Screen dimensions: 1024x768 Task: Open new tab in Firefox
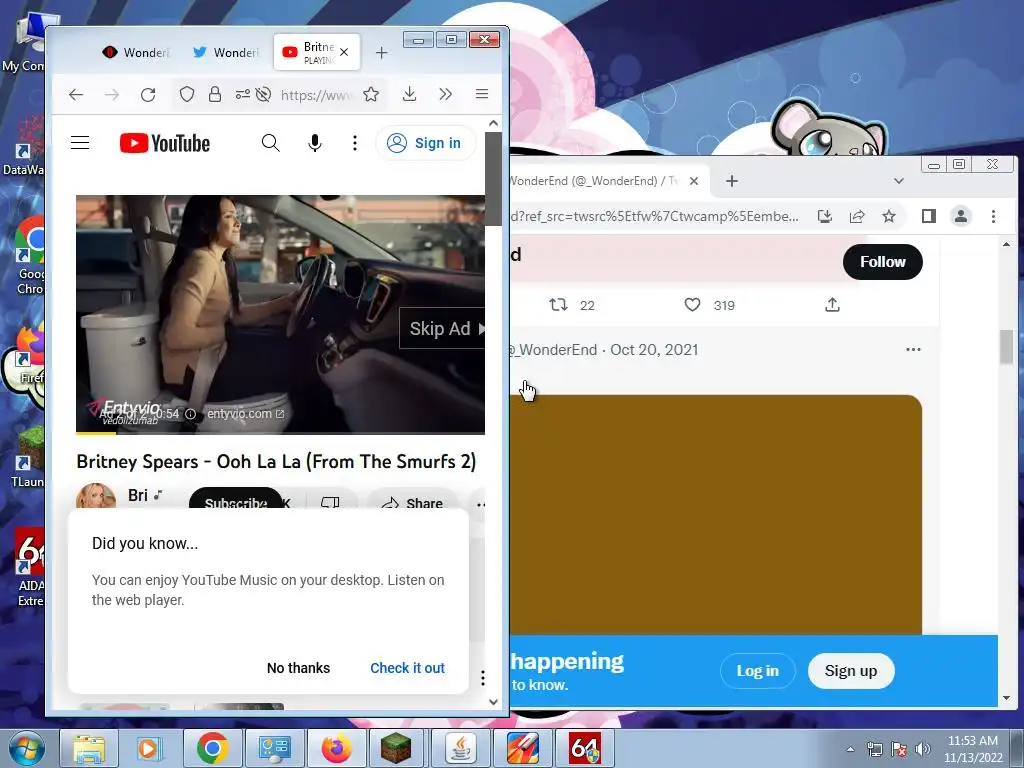[382, 53]
